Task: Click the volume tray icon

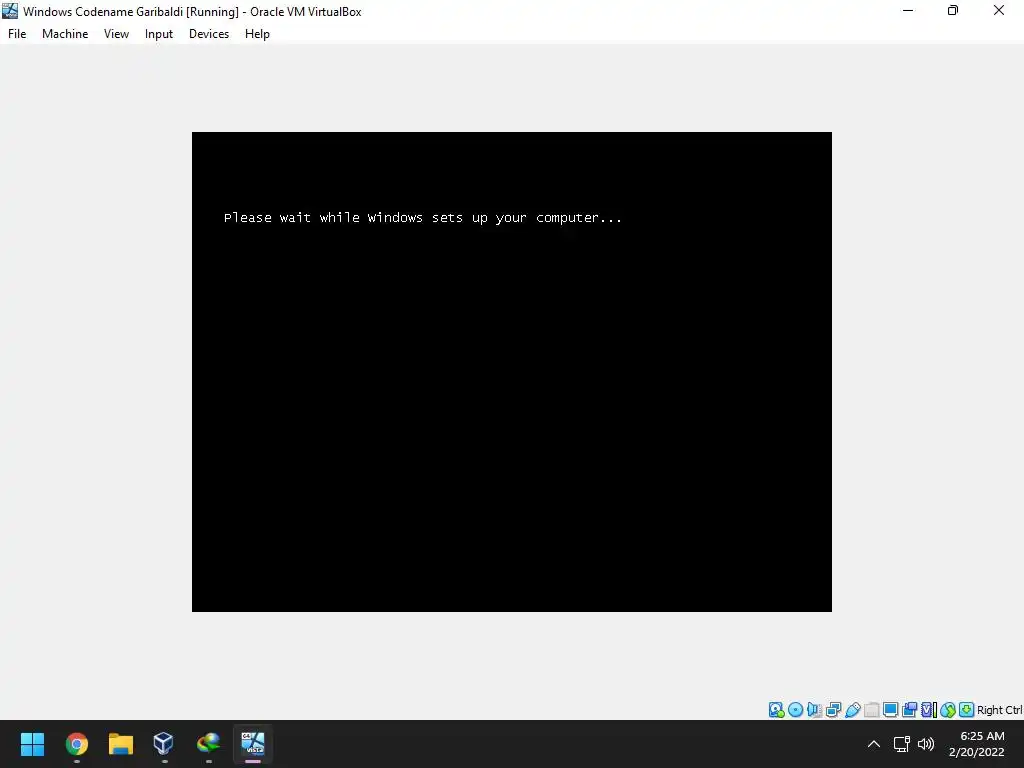Action: [926, 744]
